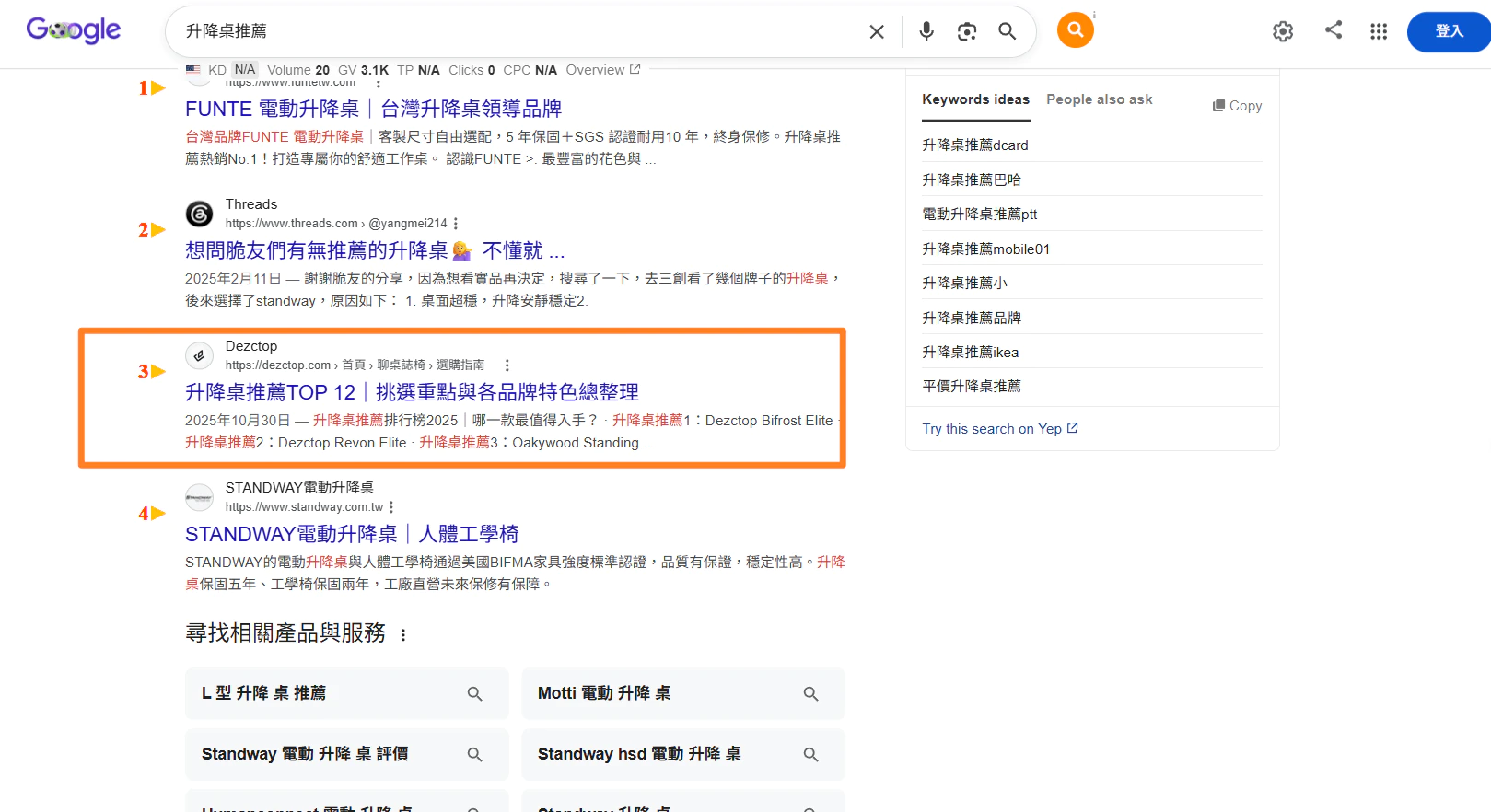Click the Dezctop breadcrumb URL text
This screenshot has width=1491, height=812.
click(x=355, y=365)
